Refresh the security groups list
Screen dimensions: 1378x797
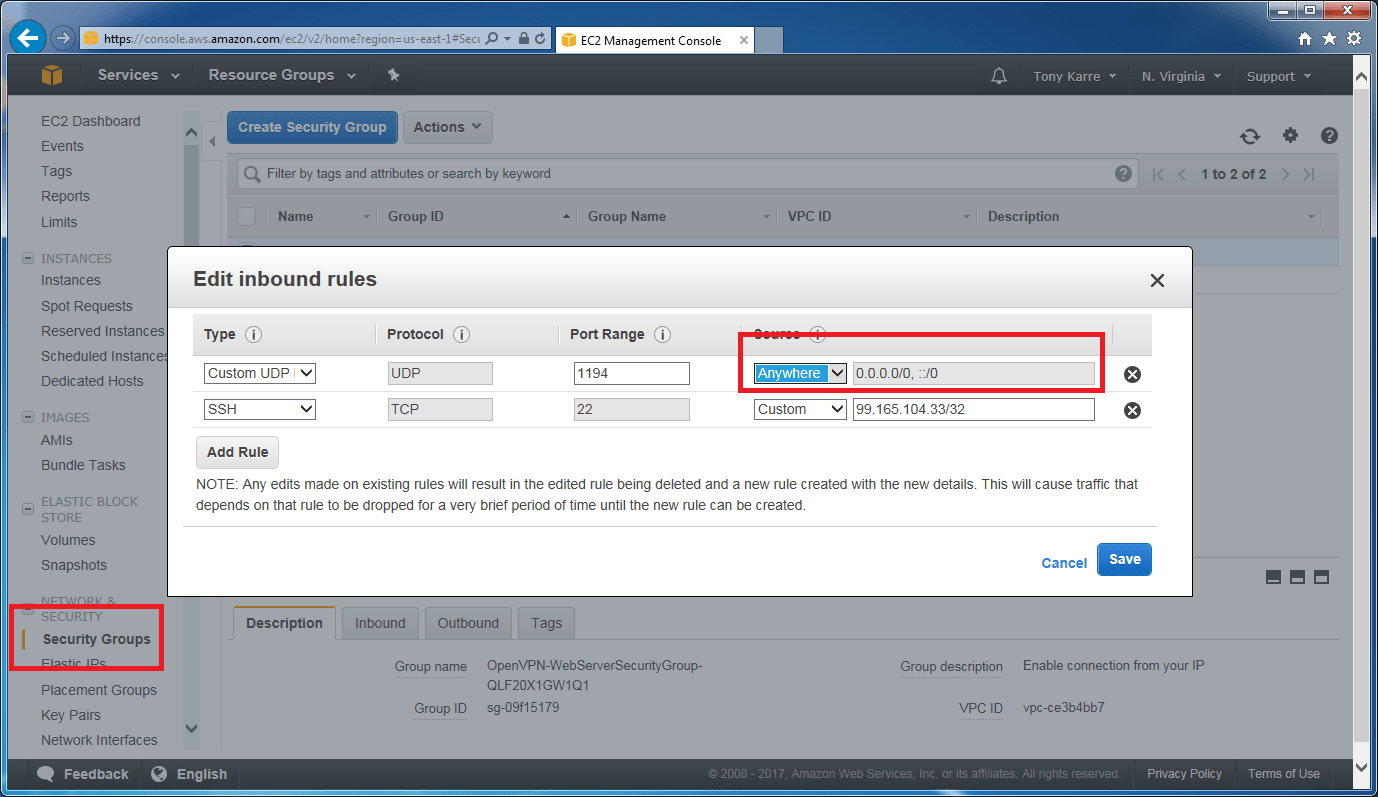click(x=1249, y=135)
